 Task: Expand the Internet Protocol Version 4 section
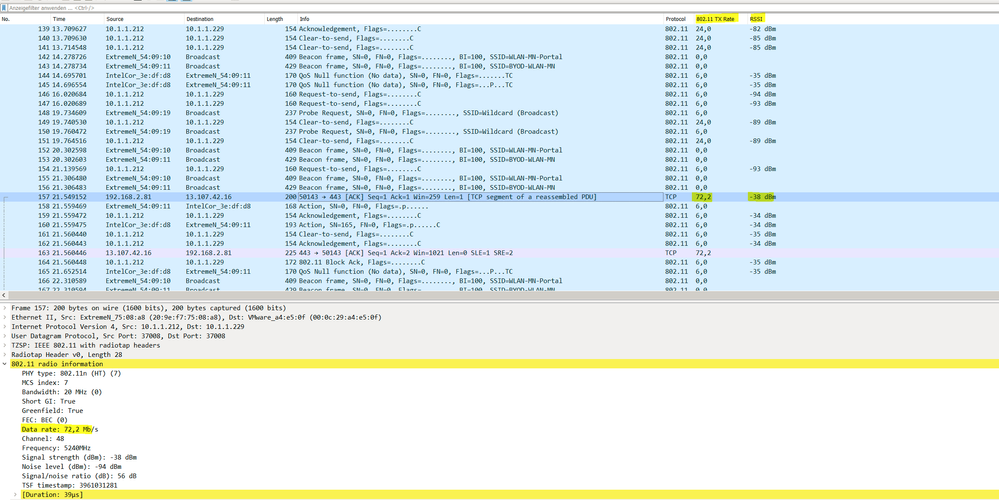(5, 326)
